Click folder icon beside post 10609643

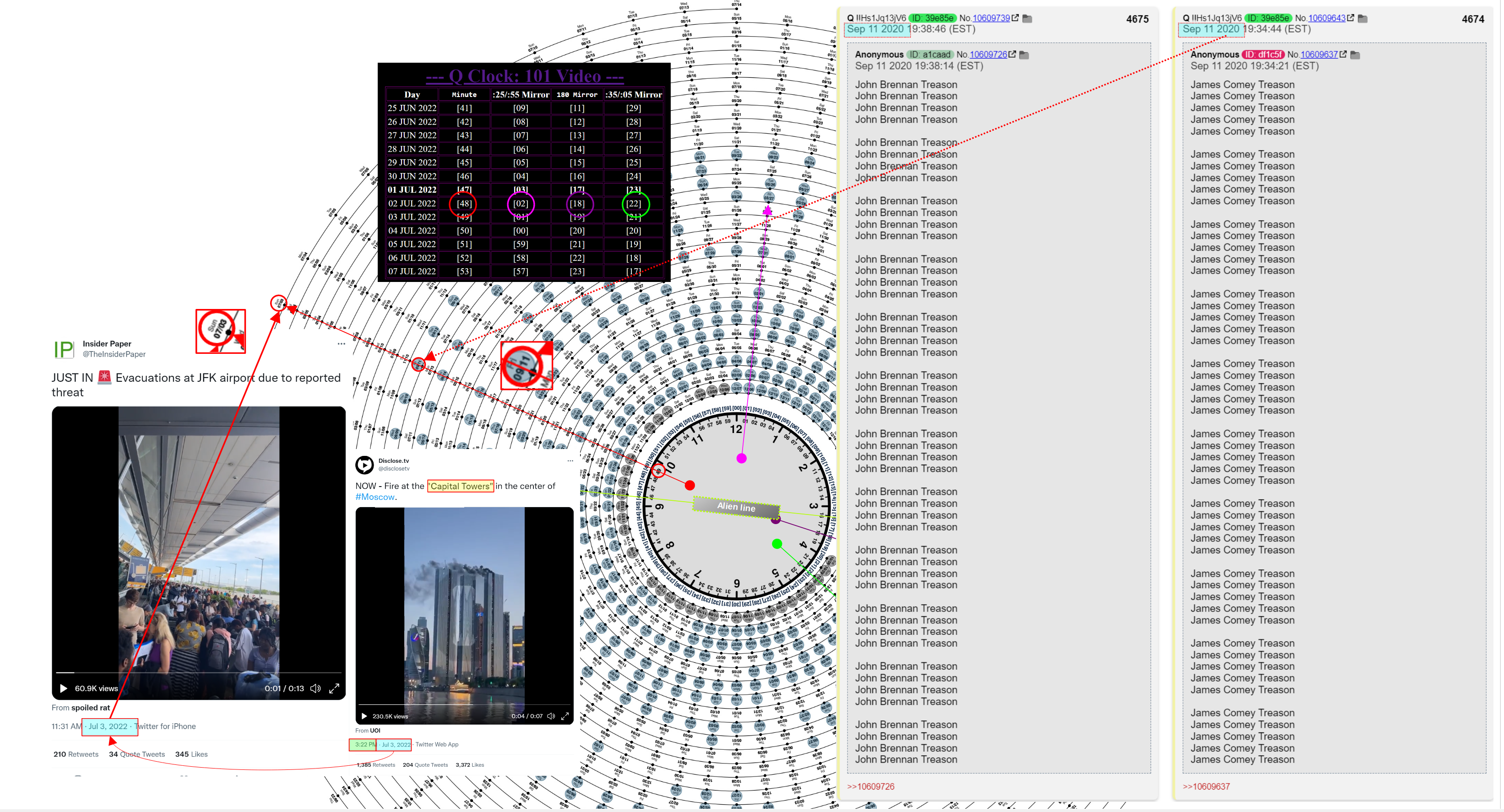click(1363, 19)
